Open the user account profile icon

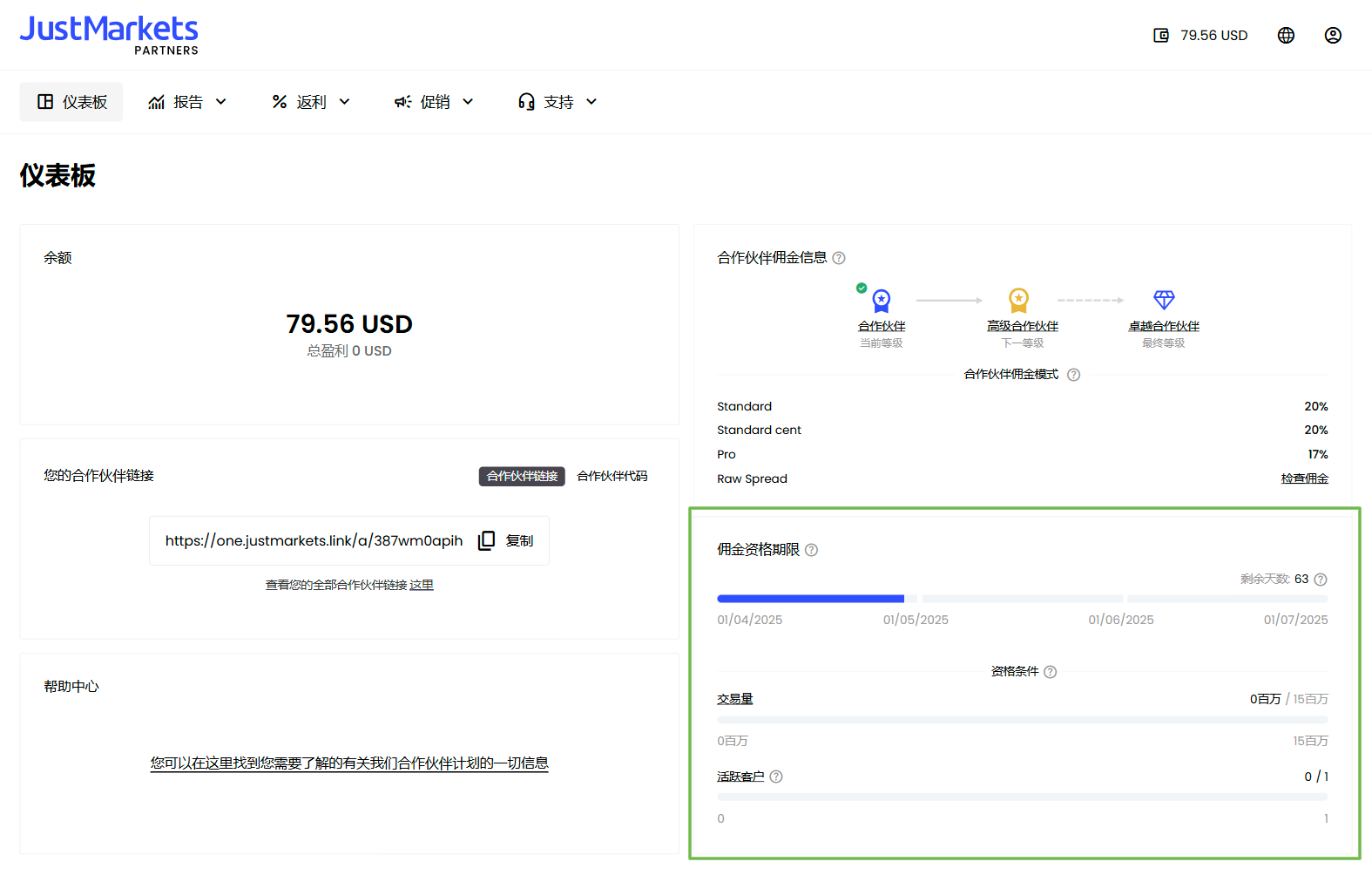tap(1333, 36)
